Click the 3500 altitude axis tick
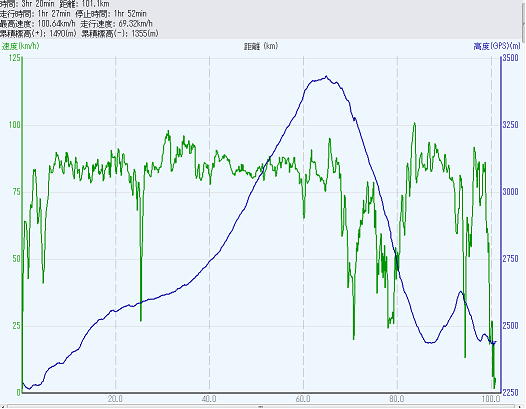Image resolution: width=526 pixels, height=409 pixels. tap(510, 58)
